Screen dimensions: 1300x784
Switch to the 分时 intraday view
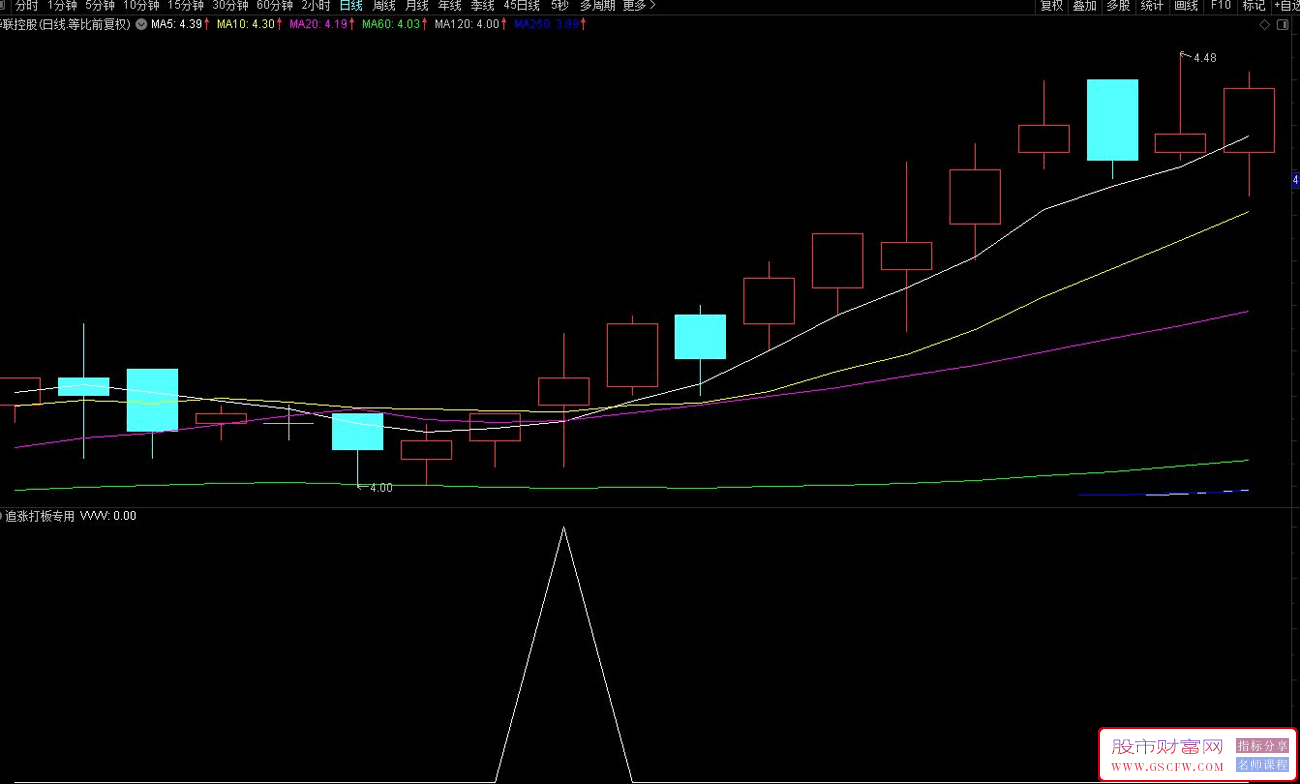pyautogui.click(x=26, y=6)
